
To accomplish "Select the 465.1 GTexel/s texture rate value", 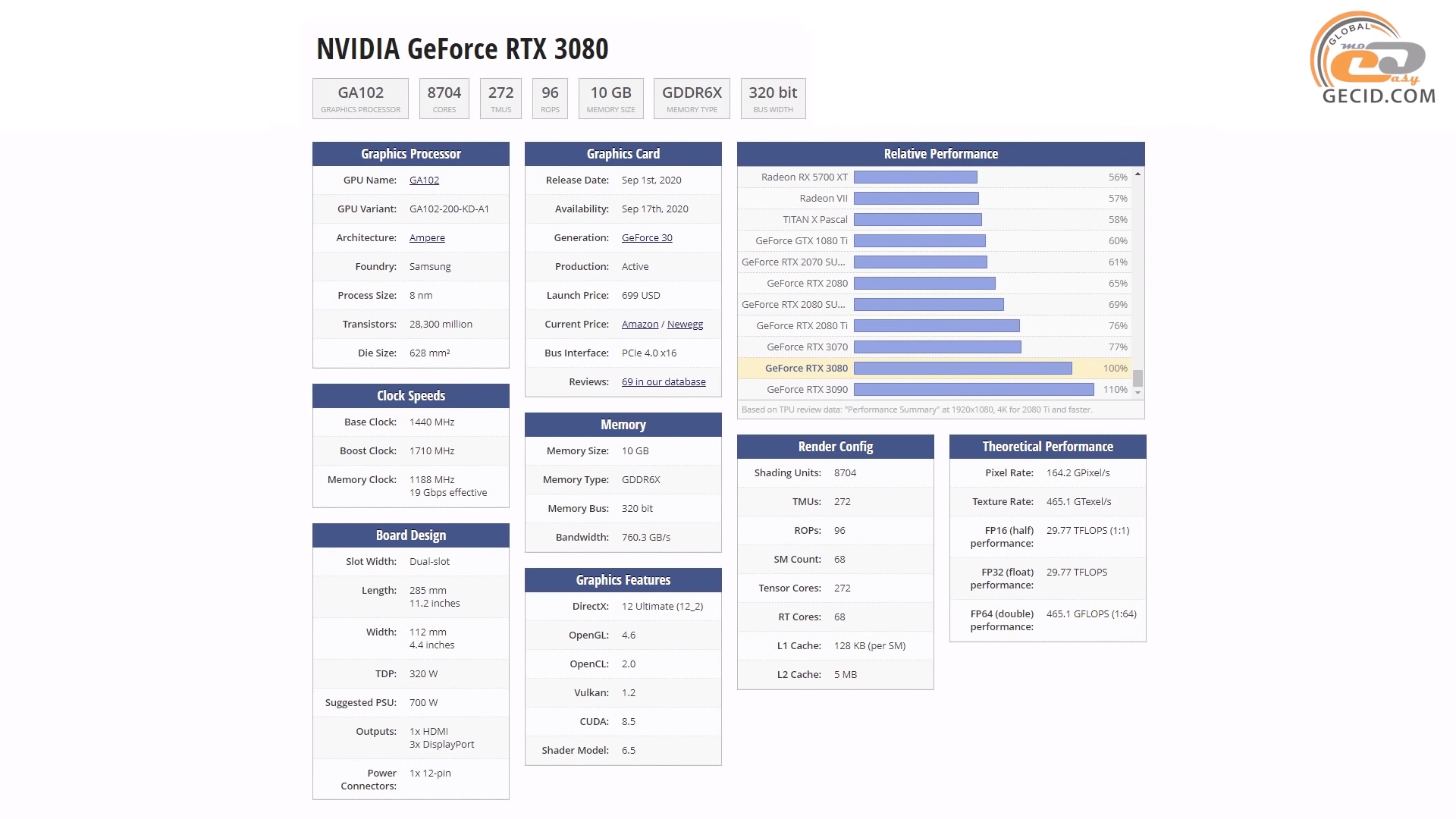I will 1078,501.
